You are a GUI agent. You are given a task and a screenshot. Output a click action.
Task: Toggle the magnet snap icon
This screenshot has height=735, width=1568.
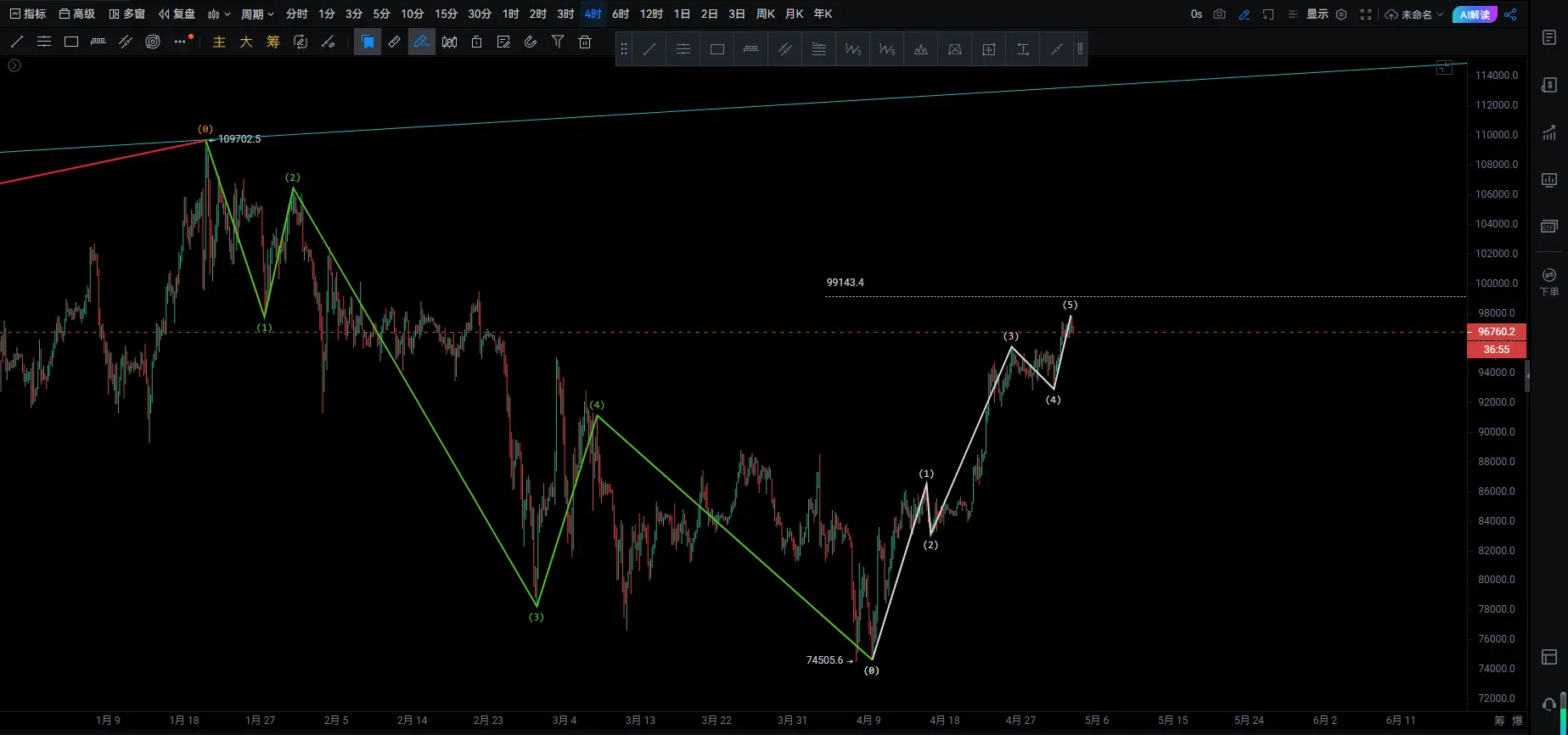tap(531, 42)
